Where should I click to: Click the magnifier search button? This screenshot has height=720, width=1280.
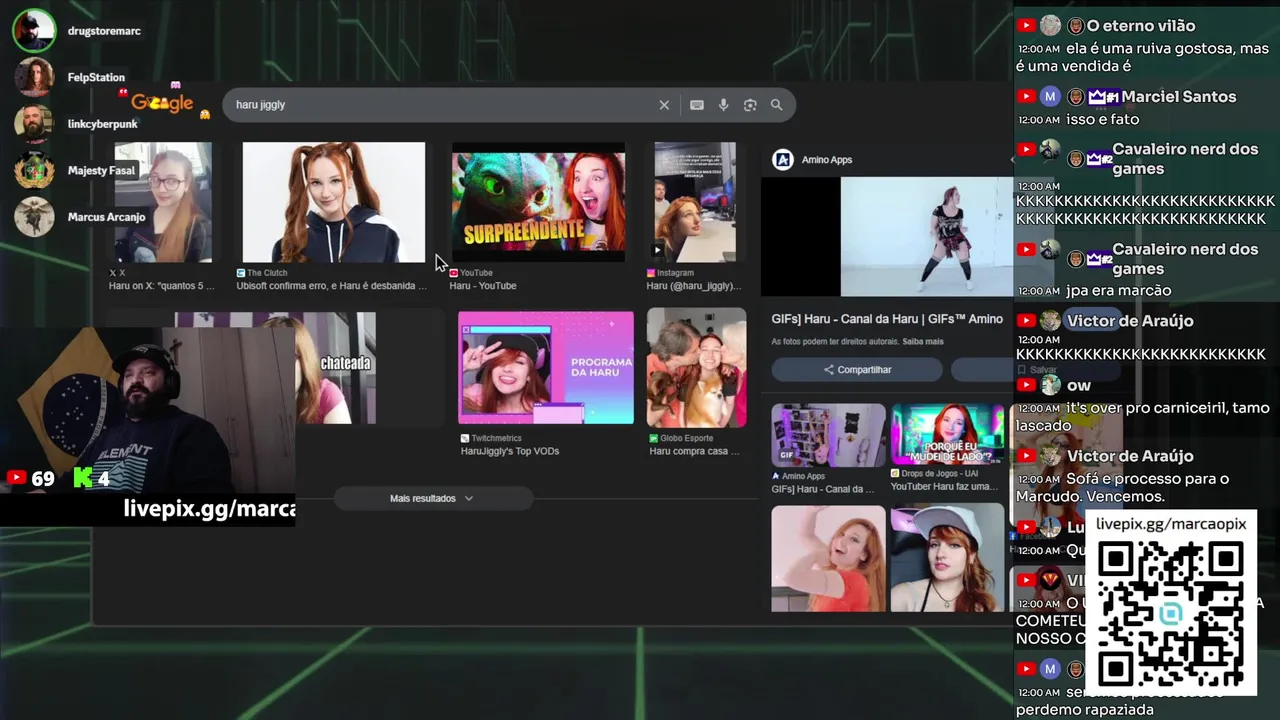776,105
